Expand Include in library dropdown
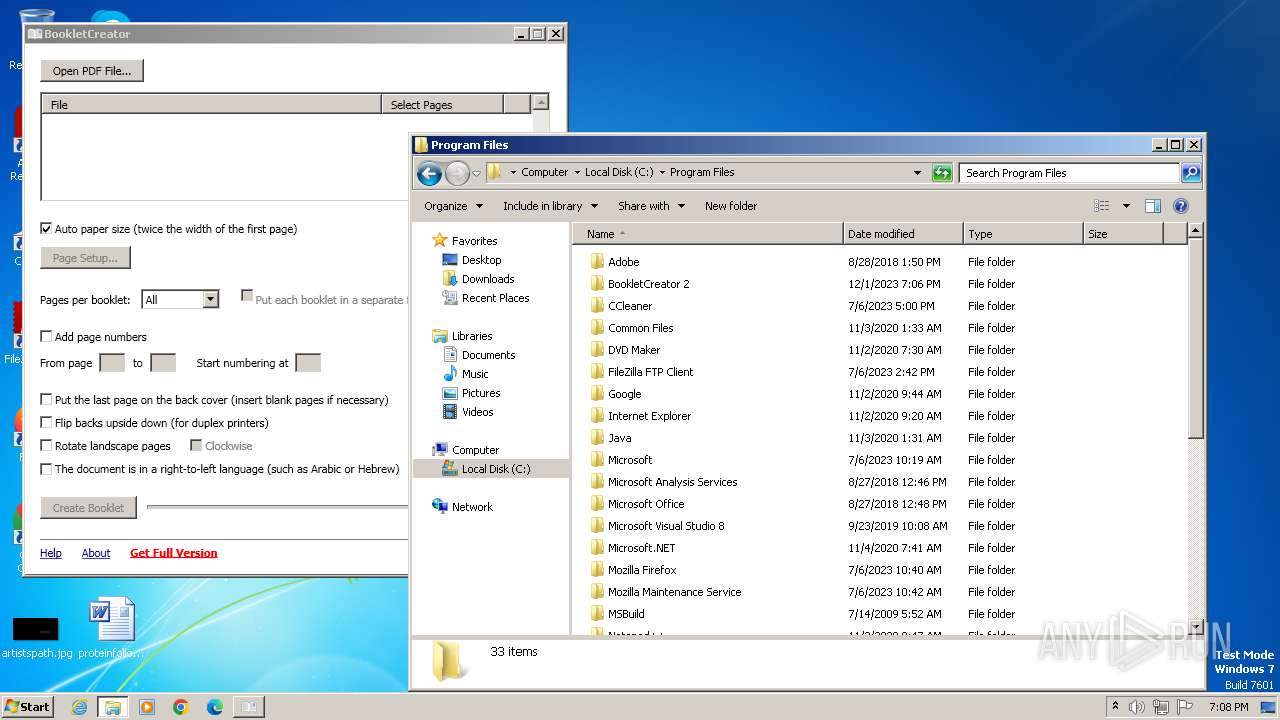This screenshot has width=1280, height=720. click(x=550, y=206)
